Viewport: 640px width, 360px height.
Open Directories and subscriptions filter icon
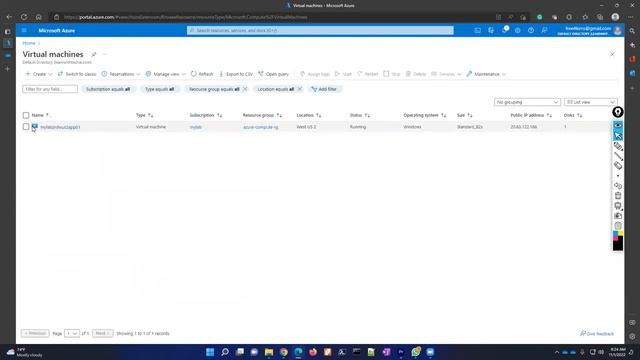(x=491, y=31)
